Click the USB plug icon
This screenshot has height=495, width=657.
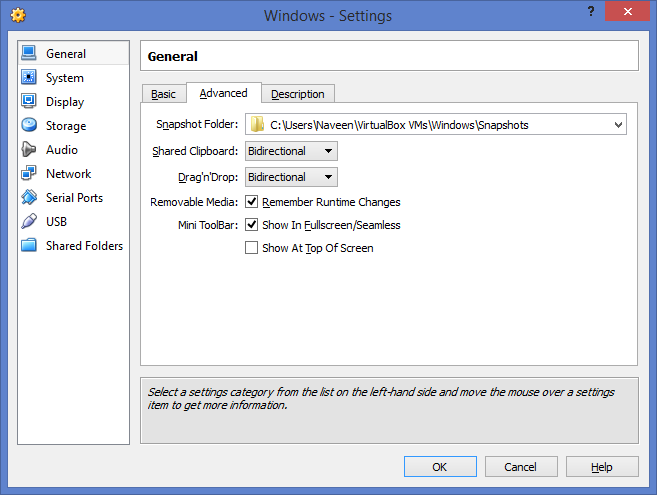pos(29,221)
